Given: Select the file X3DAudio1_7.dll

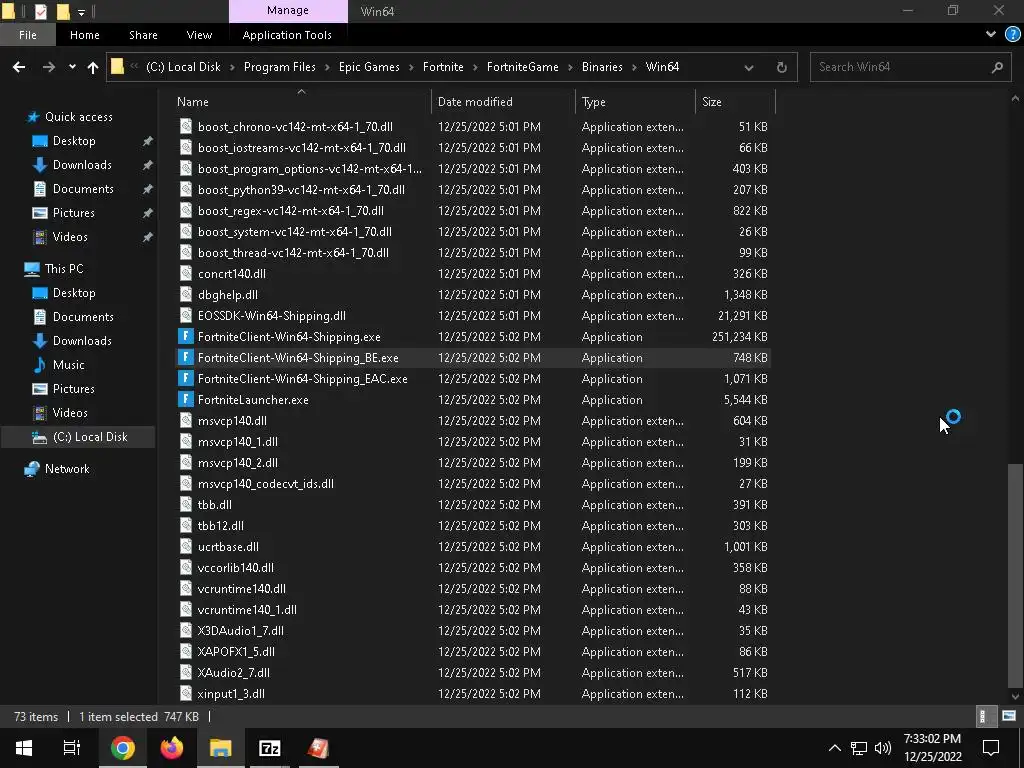Looking at the screenshot, I should [240, 631].
